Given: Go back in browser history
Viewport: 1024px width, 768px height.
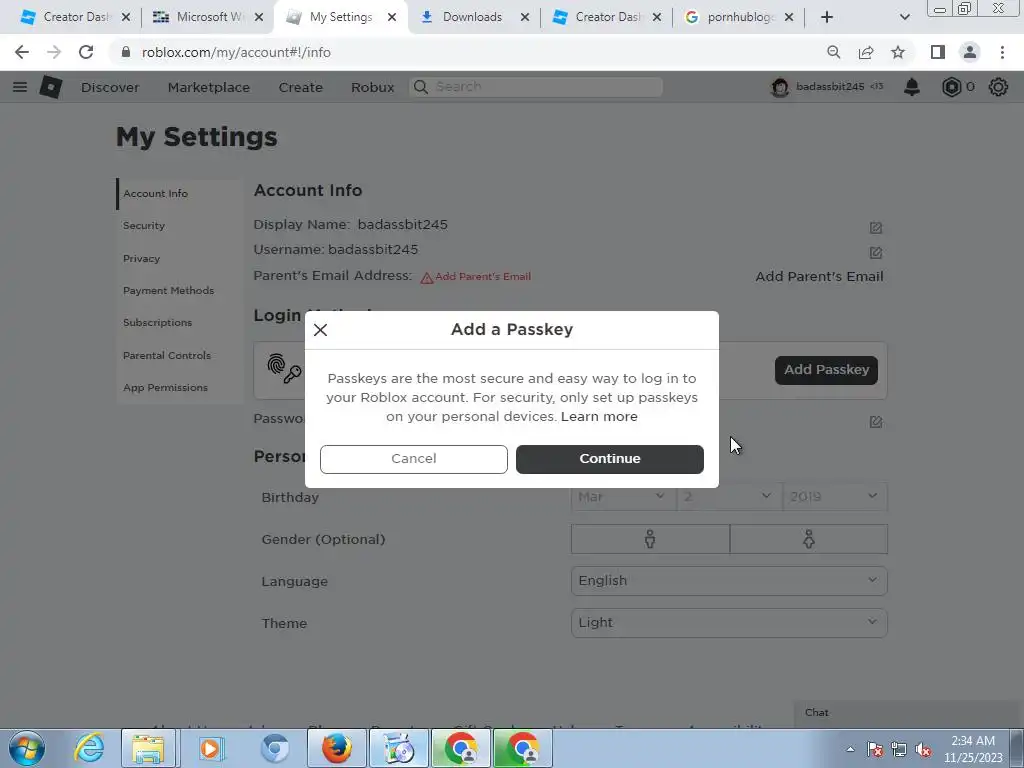Looking at the screenshot, I should 22,52.
